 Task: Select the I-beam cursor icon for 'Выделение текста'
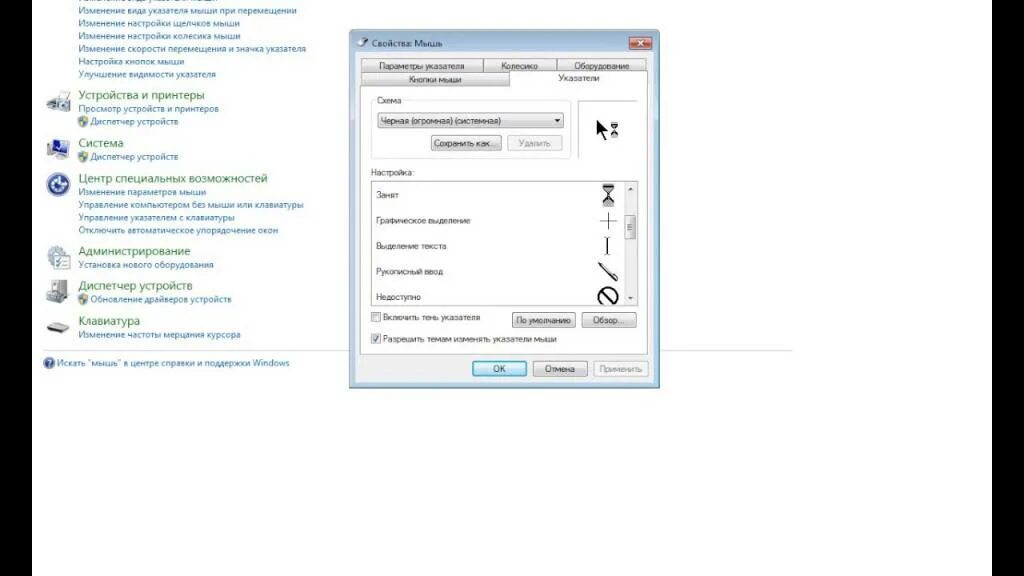607,246
